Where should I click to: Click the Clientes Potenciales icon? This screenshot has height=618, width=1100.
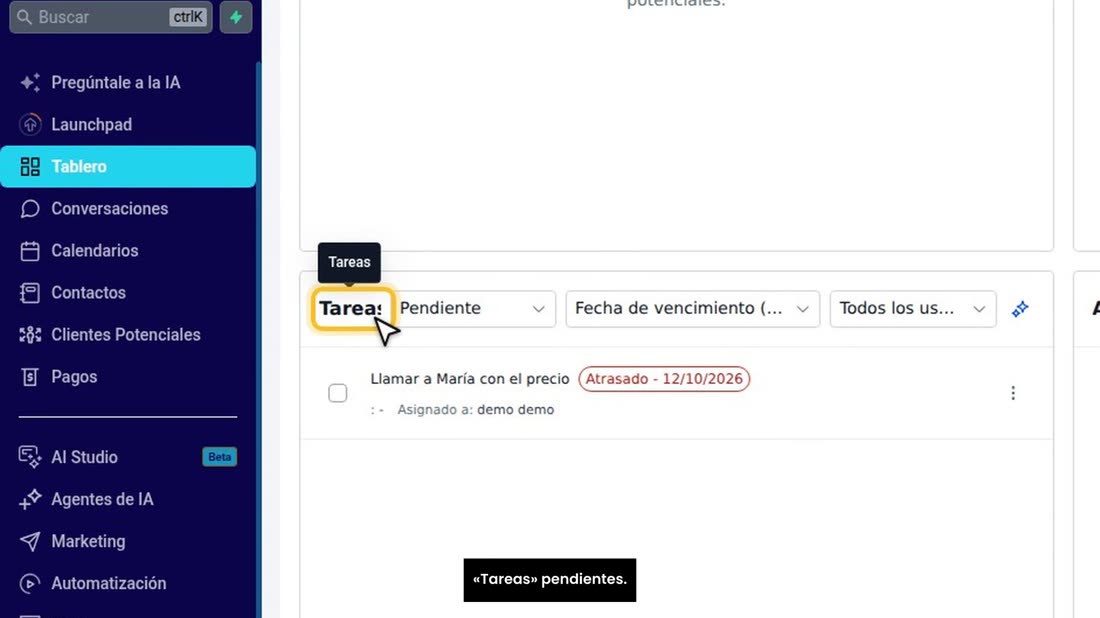coord(29,335)
